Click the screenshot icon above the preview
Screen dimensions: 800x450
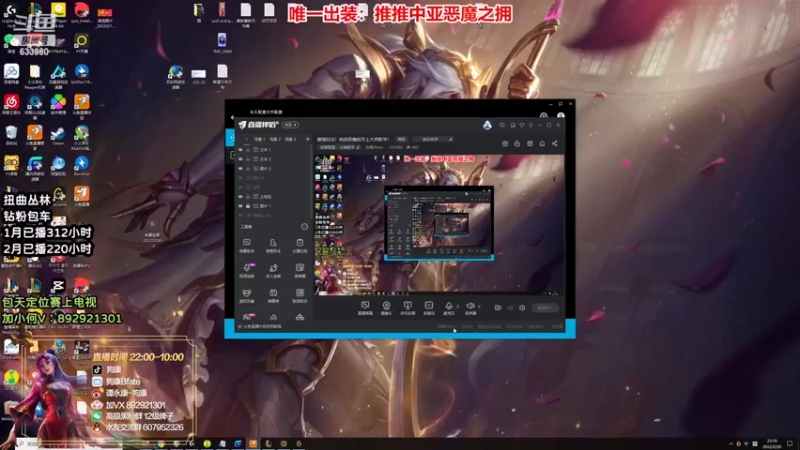pos(505,143)
